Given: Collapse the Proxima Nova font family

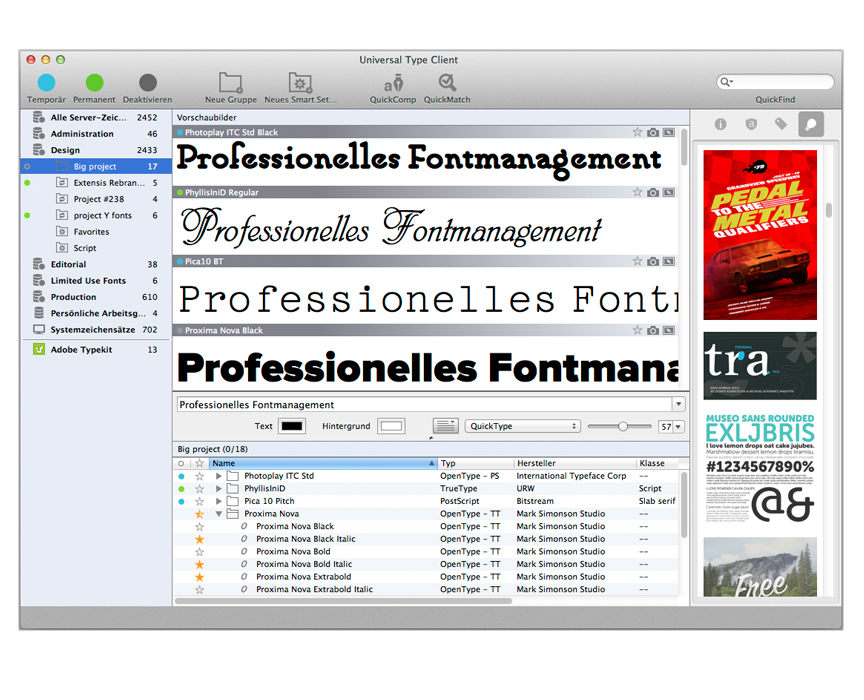Looking at the screenshot, I should coord(219,514).
